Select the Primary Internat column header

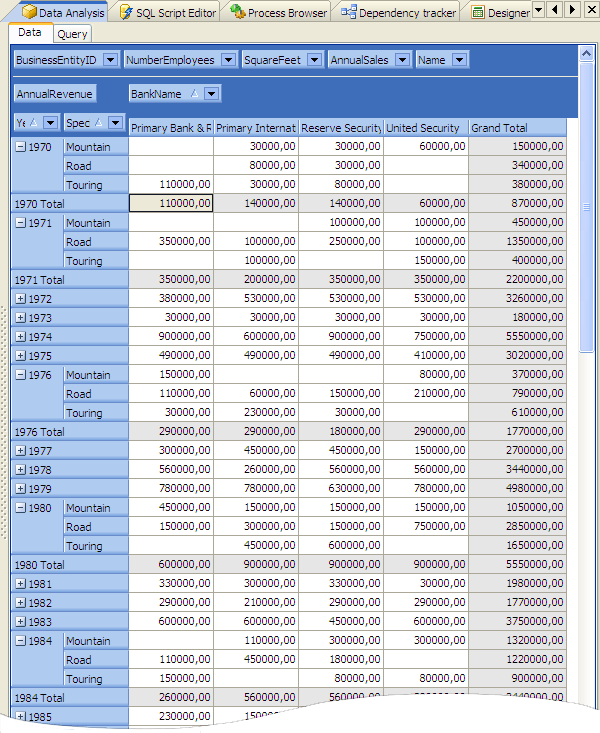click(x=256, y=128)
